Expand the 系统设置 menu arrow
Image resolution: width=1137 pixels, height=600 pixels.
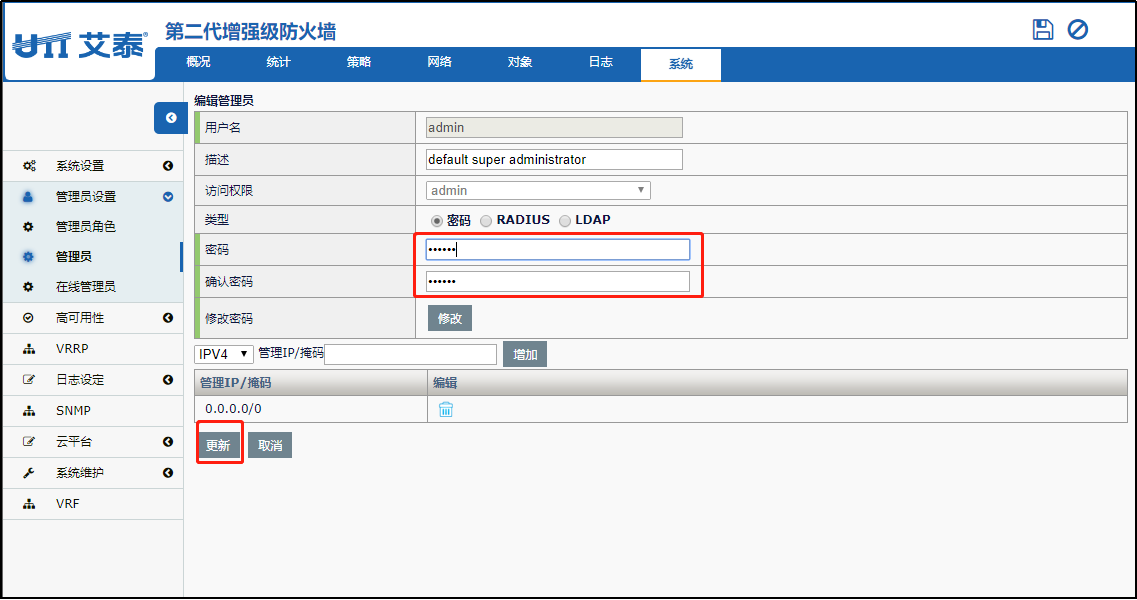(x=168, y=166)
